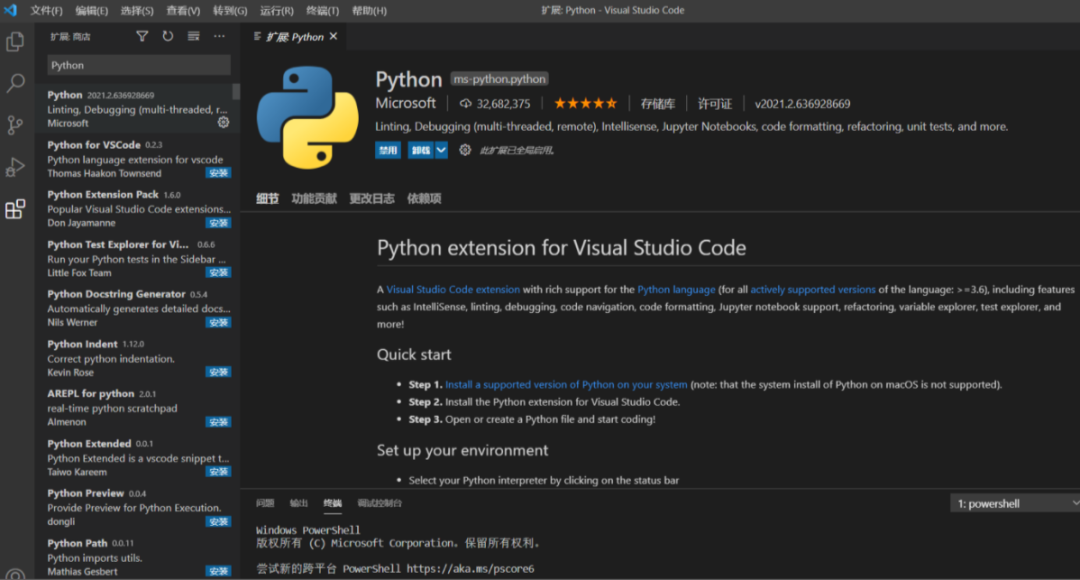Viewport: 1080px width, 580px height.
Task: Click the version v2021.2.636928669 text
Action: coord(802,104)
